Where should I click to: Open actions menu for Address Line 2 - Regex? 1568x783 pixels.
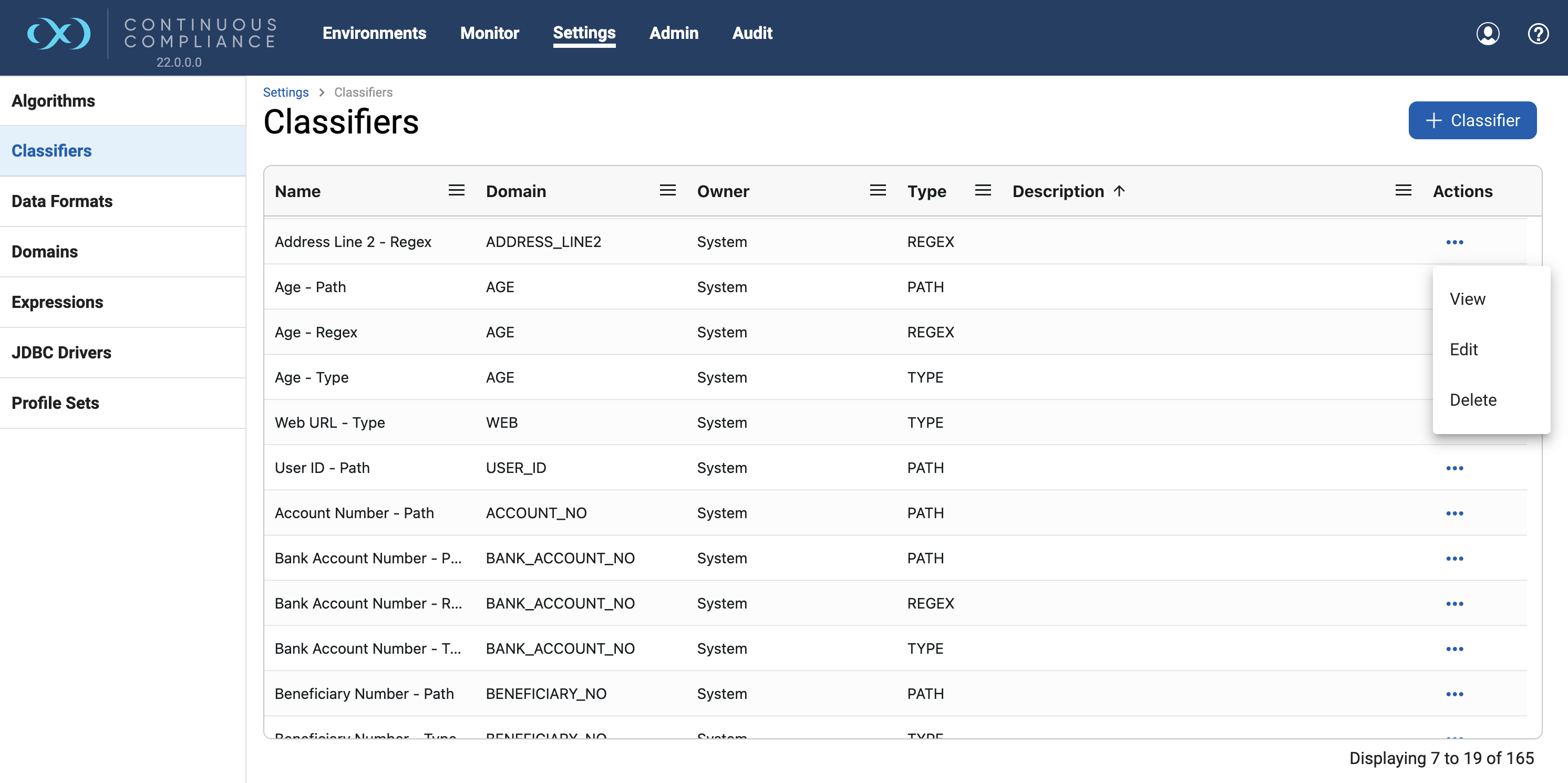point(1454,242)
